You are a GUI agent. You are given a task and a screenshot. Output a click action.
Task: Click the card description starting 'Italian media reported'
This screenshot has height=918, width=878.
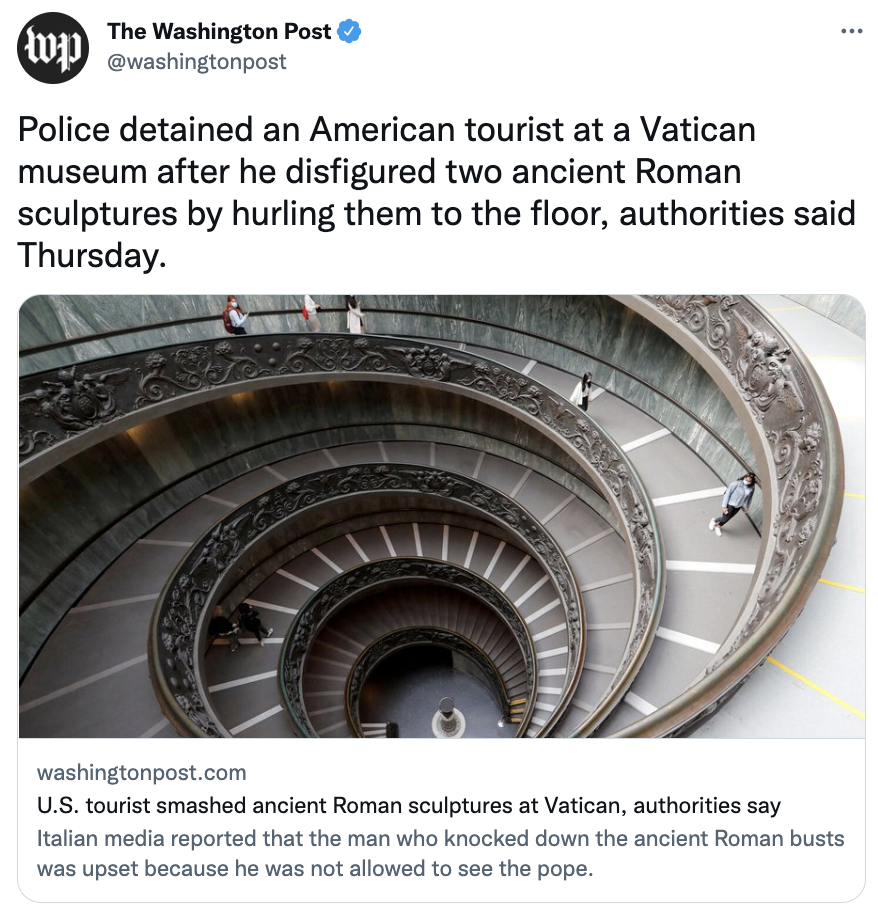tap(440, 854)
